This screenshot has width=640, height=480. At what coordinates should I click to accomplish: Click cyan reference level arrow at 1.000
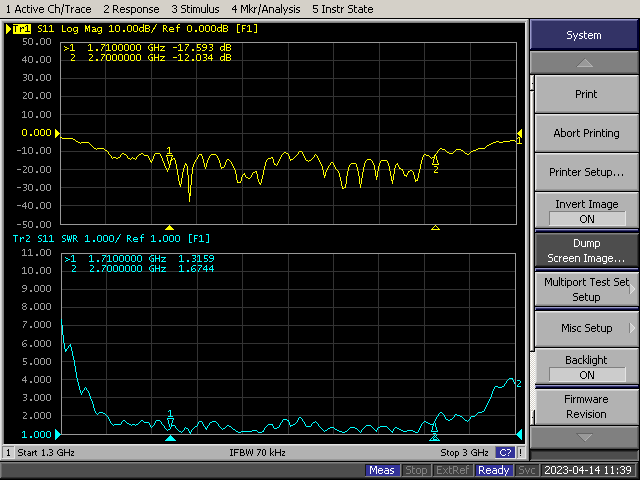[x=58, y=434]
